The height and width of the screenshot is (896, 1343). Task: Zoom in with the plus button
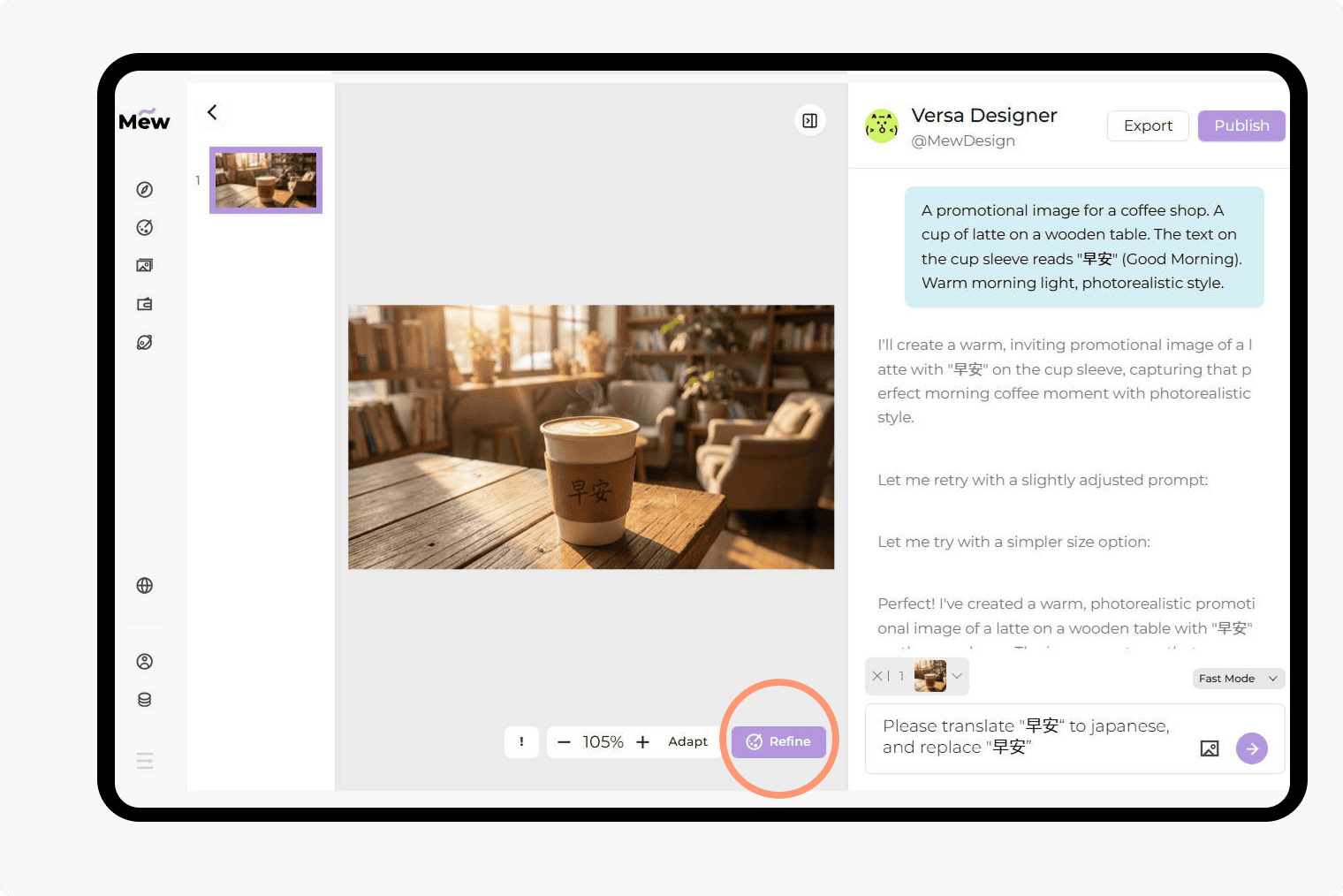[x=643, y=742]
